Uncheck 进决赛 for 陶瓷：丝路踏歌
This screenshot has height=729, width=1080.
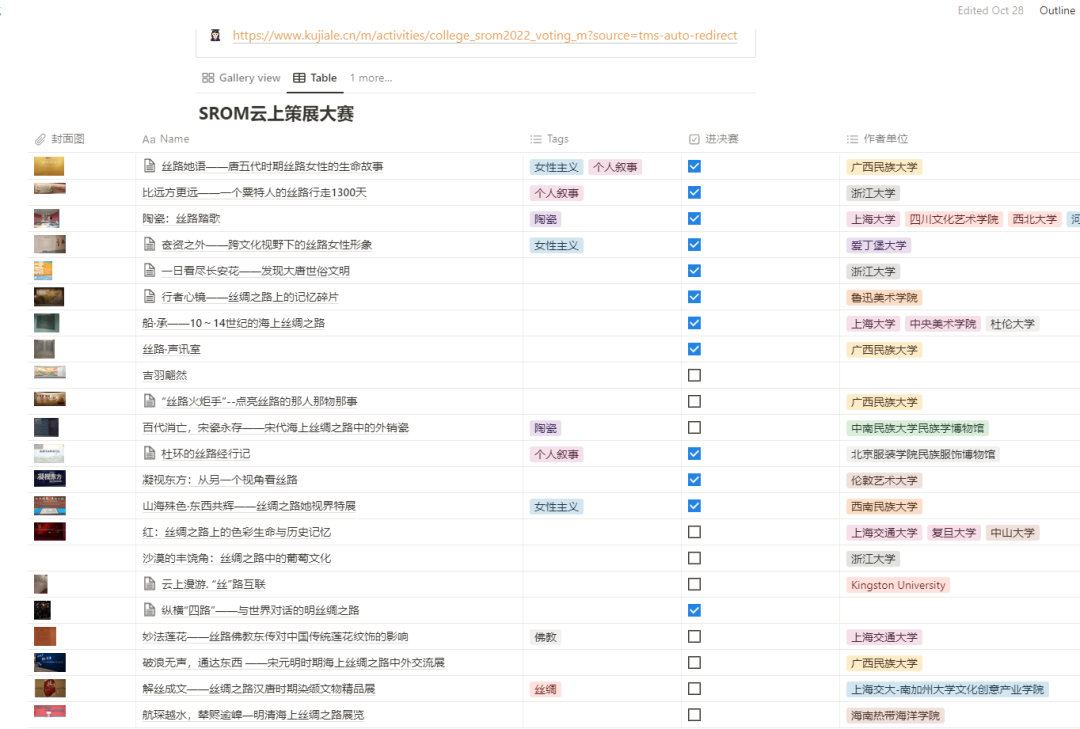click(694, 219)
